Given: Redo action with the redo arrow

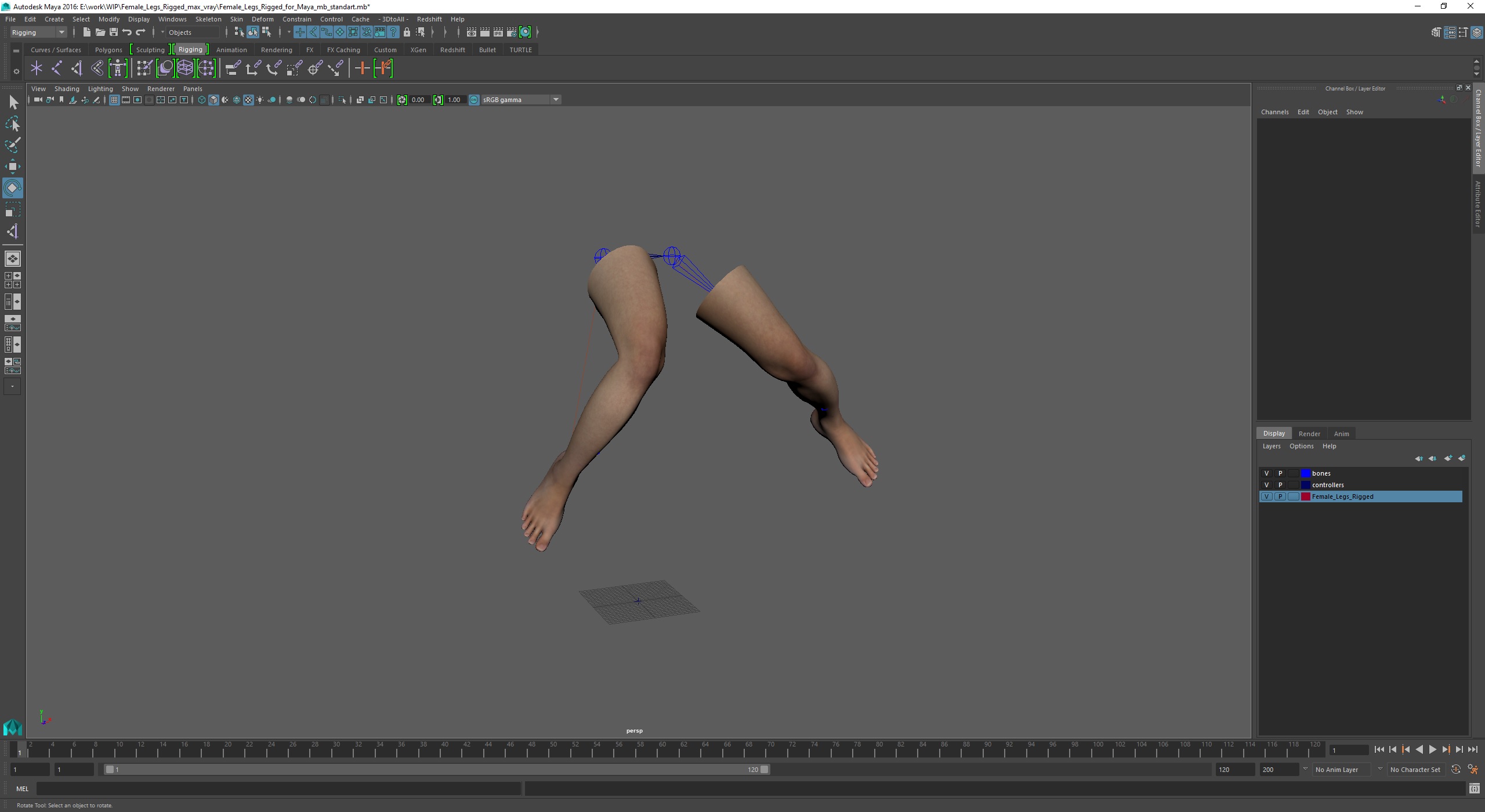Looking at the screenshot, I should [x=140, y=32].
